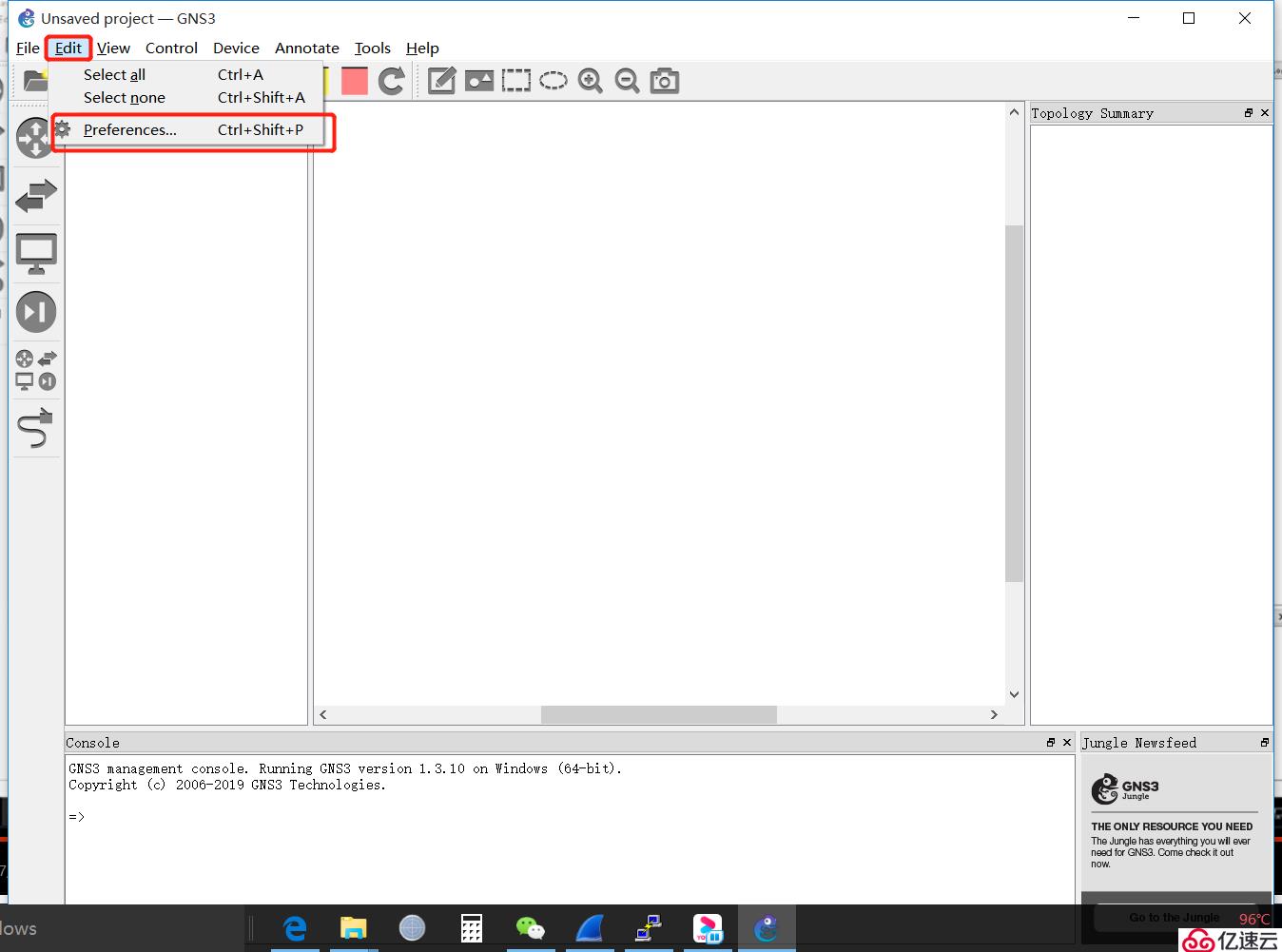Click the open project folder icon
The image size is (1282, 952).
34,81
